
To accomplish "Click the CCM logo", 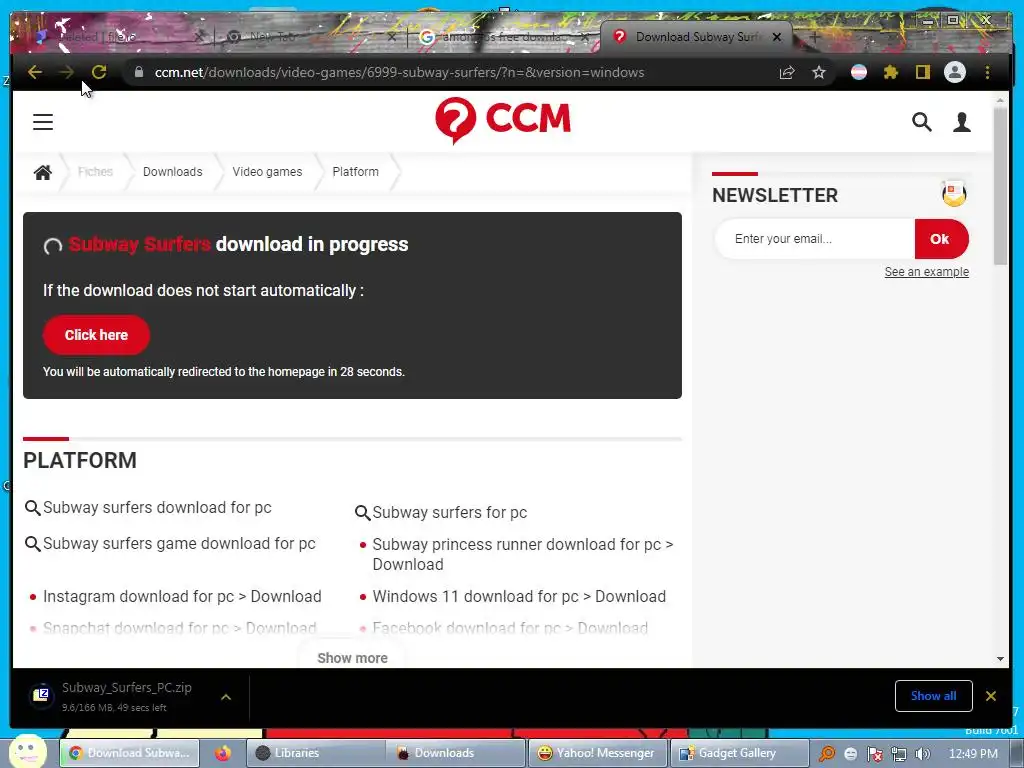I will (503, 121).
